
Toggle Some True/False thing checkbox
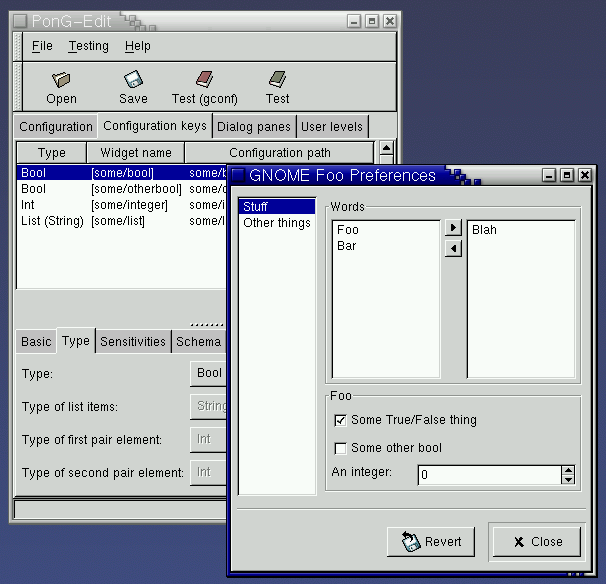coord(340,420)
